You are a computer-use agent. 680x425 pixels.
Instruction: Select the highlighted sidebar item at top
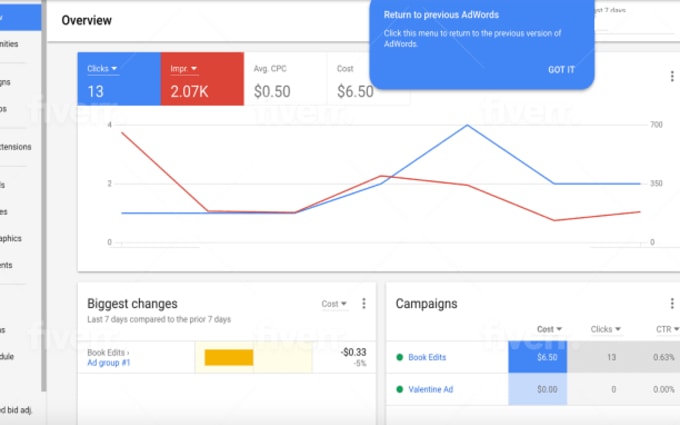pos(20,17)
